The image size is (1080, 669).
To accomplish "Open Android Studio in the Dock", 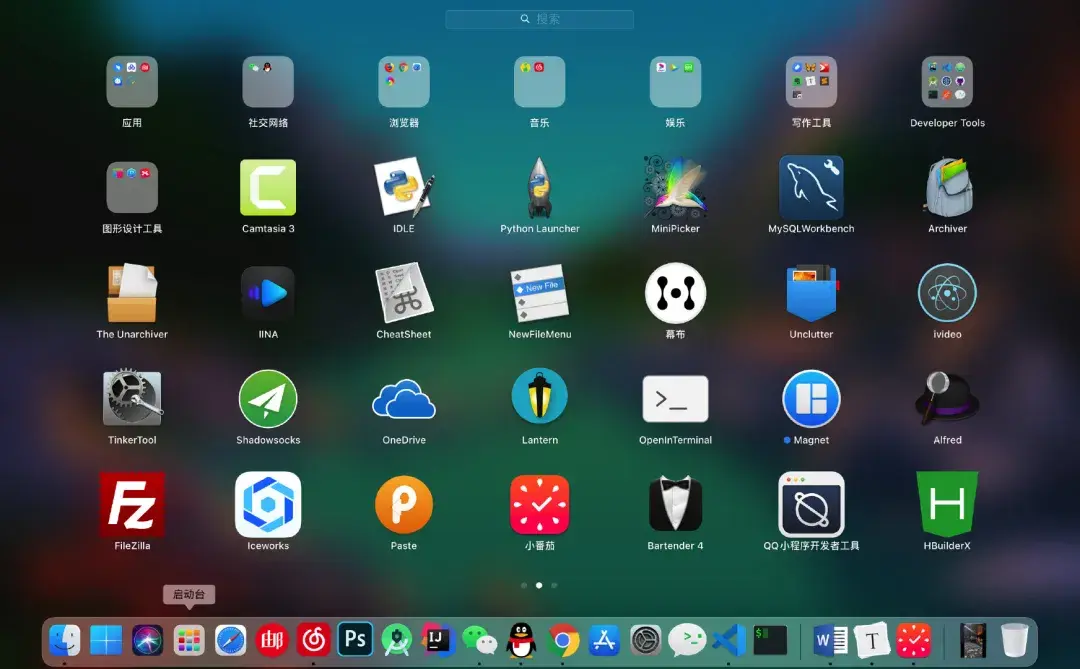I will [397, 640].
